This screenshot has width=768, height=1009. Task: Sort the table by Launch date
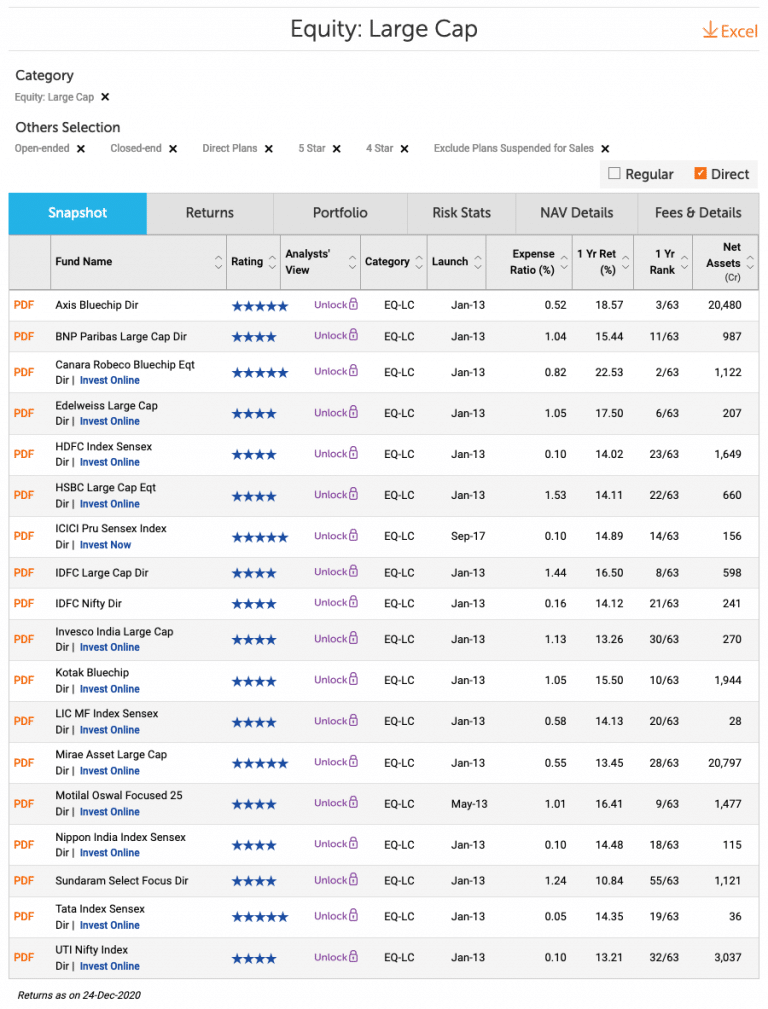pos(478,262)
